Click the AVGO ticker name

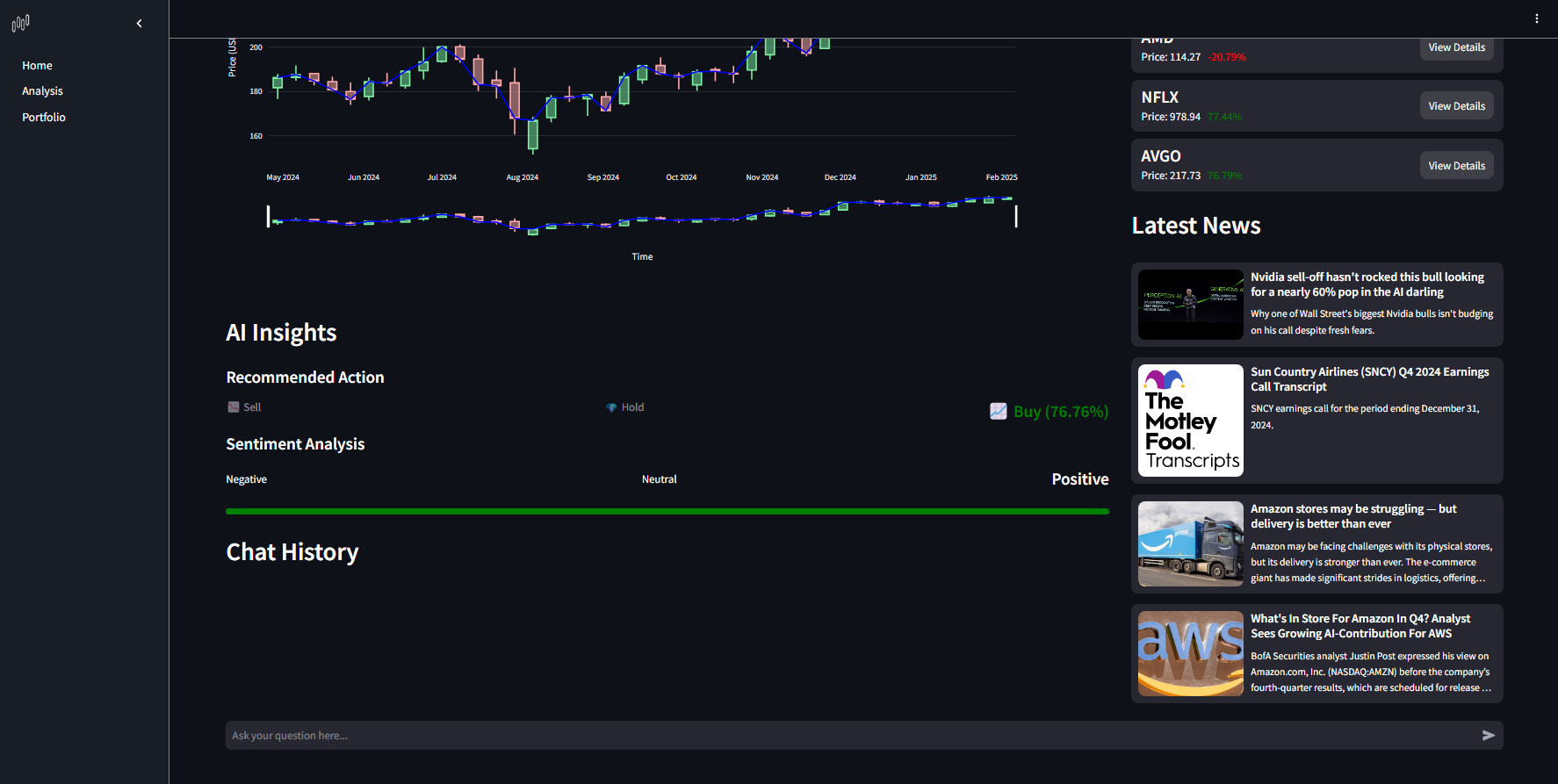[x=1161, y=156]
